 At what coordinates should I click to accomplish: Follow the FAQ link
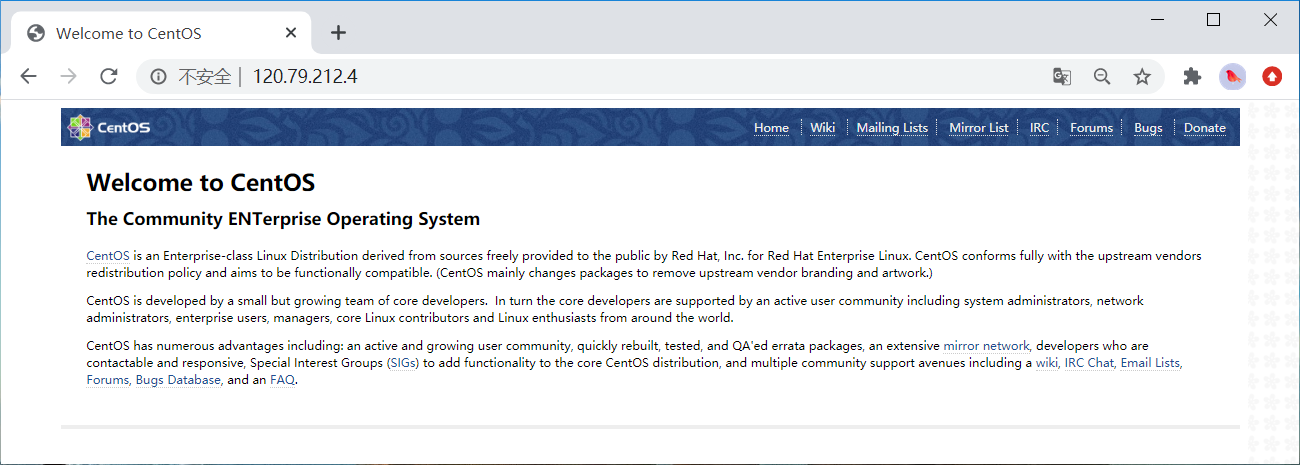(282, 380)
